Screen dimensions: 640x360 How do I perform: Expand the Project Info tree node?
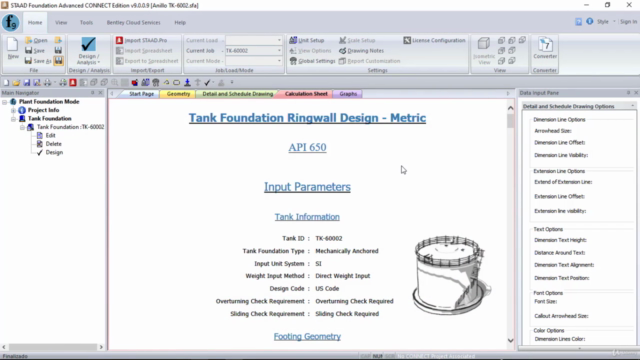13,110
